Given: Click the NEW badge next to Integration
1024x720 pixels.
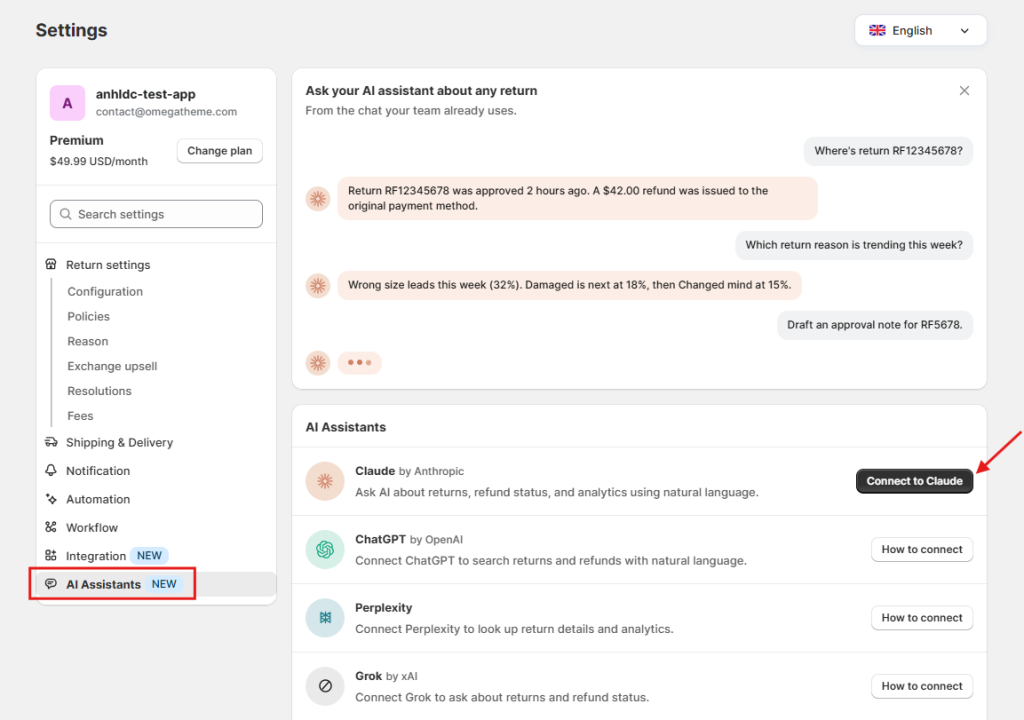Looking at the screenshot, I should (149, 555).
